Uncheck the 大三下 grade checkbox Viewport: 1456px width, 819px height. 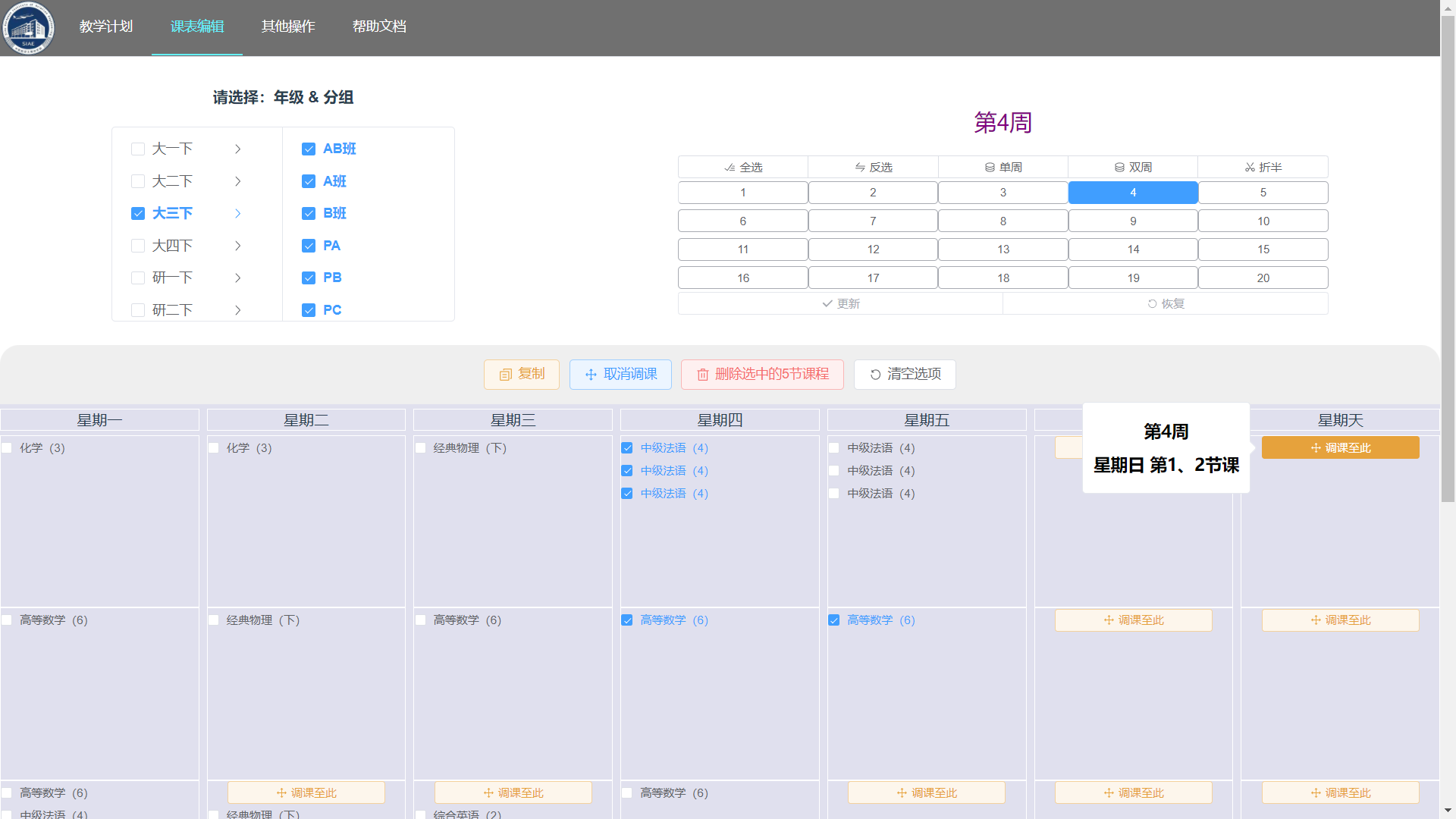click(x=138, y=214)
